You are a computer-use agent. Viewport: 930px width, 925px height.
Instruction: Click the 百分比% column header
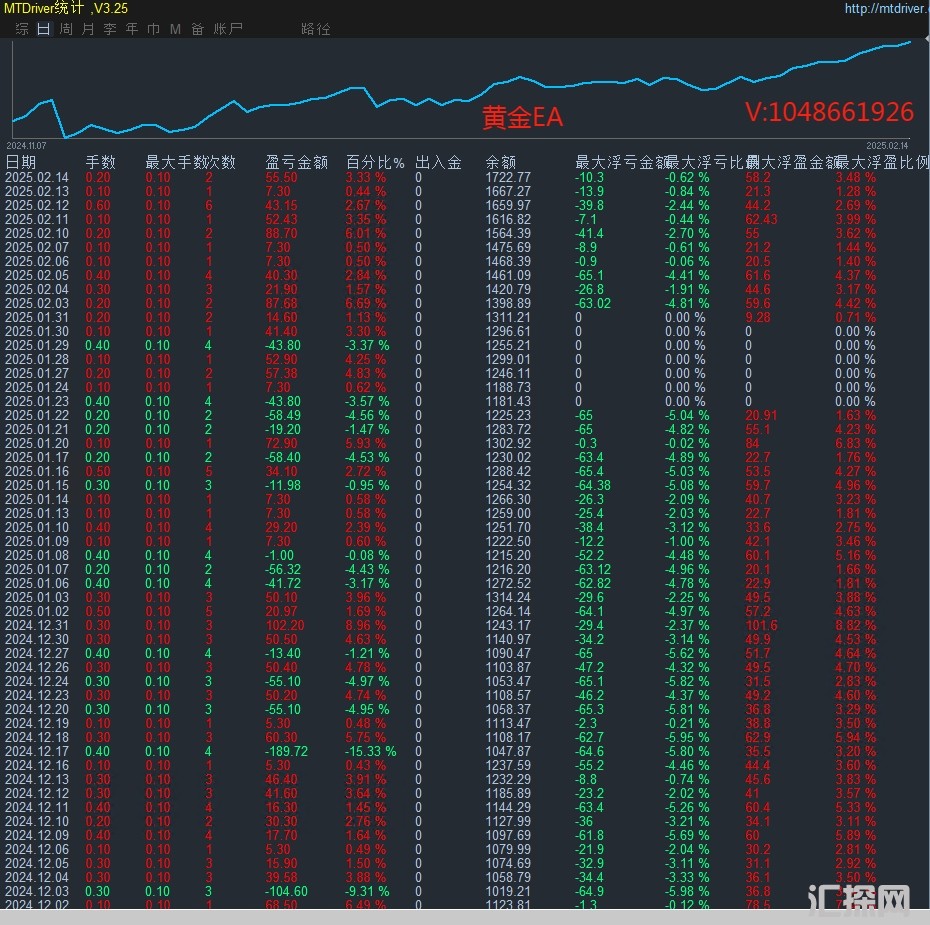[x=375, y=162]
